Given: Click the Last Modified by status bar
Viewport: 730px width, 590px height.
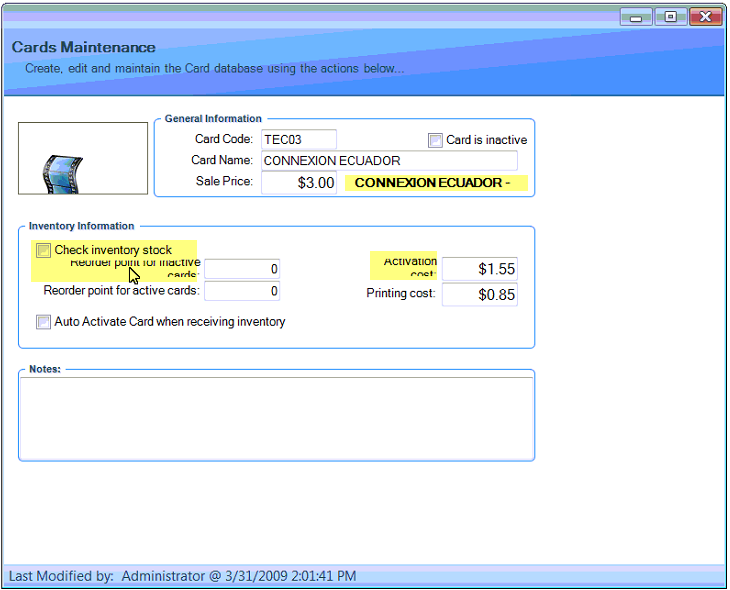Looking at the screenshot, I should (x=182, y=576).
